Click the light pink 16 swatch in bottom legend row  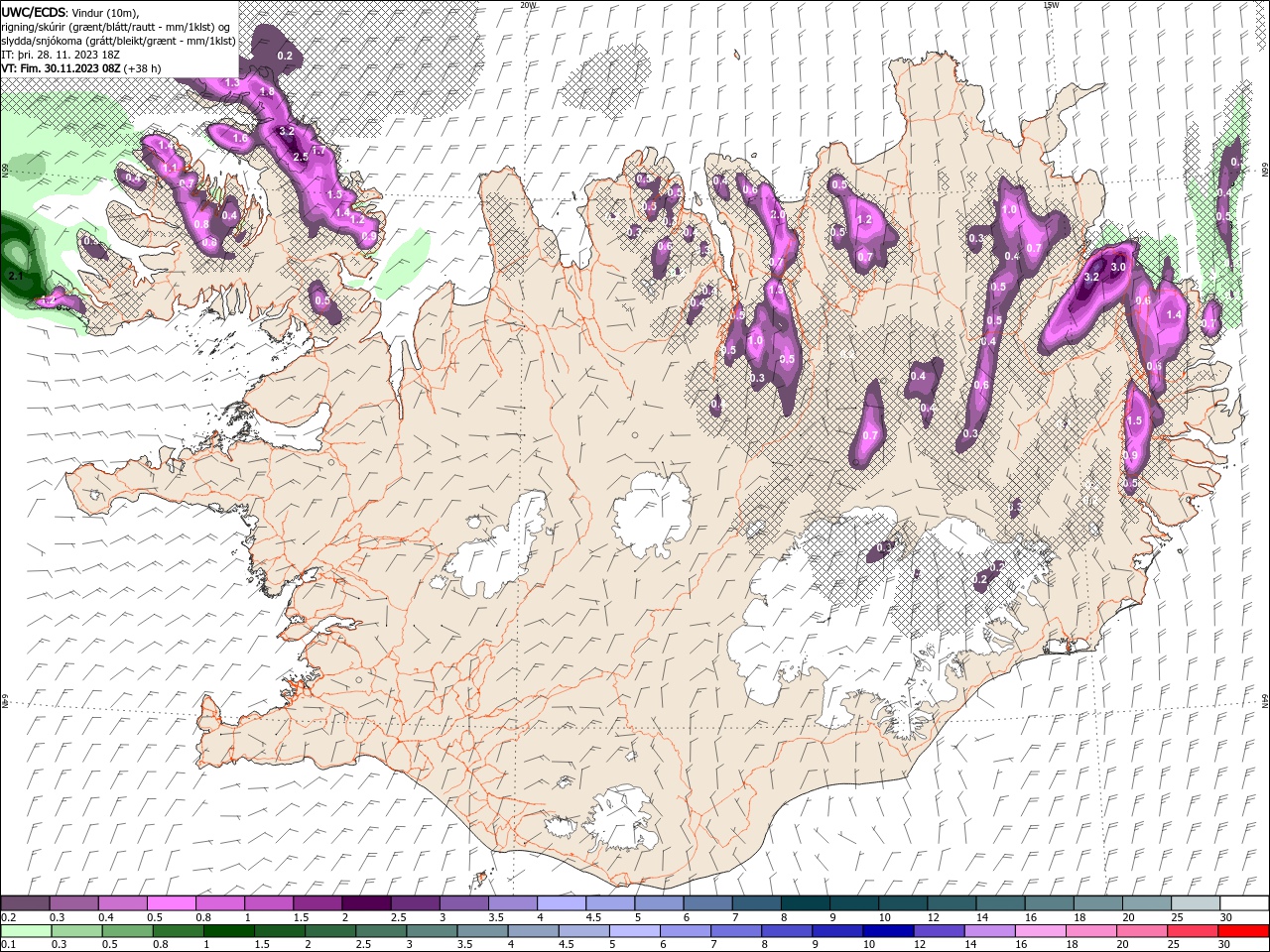click(x=1040, y=931)
